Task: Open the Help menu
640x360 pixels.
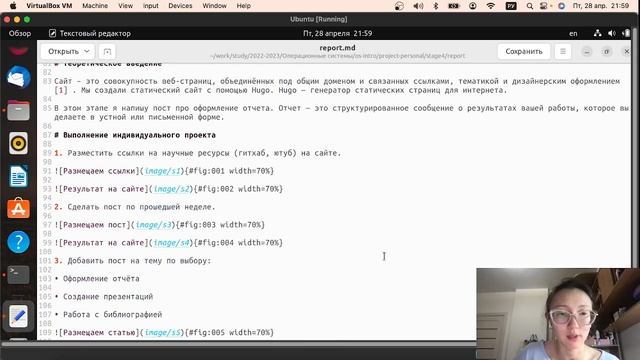Action: [244, 6]
